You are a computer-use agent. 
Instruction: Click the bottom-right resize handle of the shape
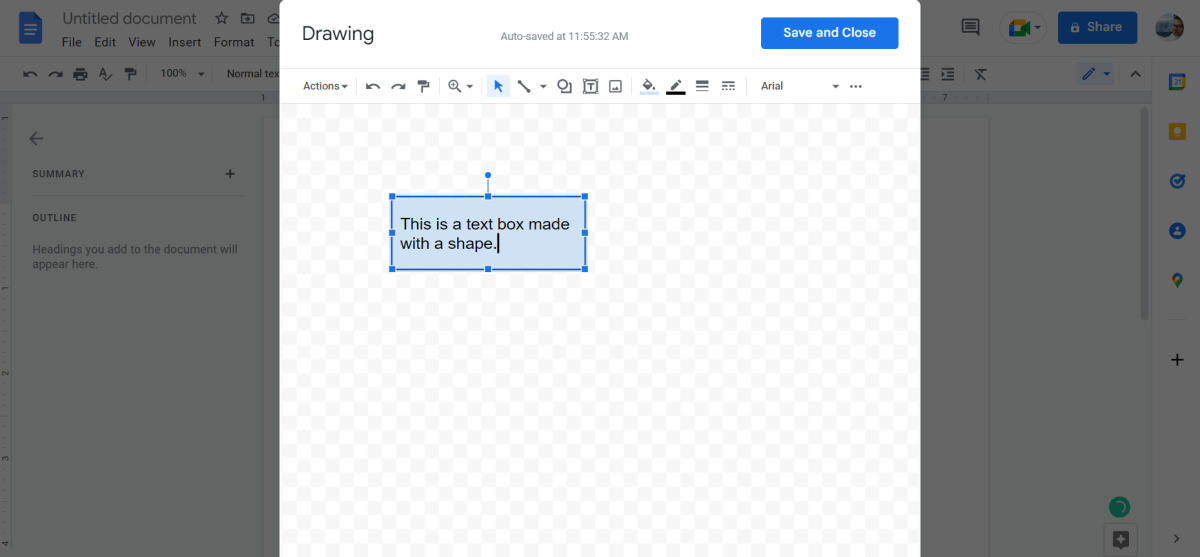585,269
